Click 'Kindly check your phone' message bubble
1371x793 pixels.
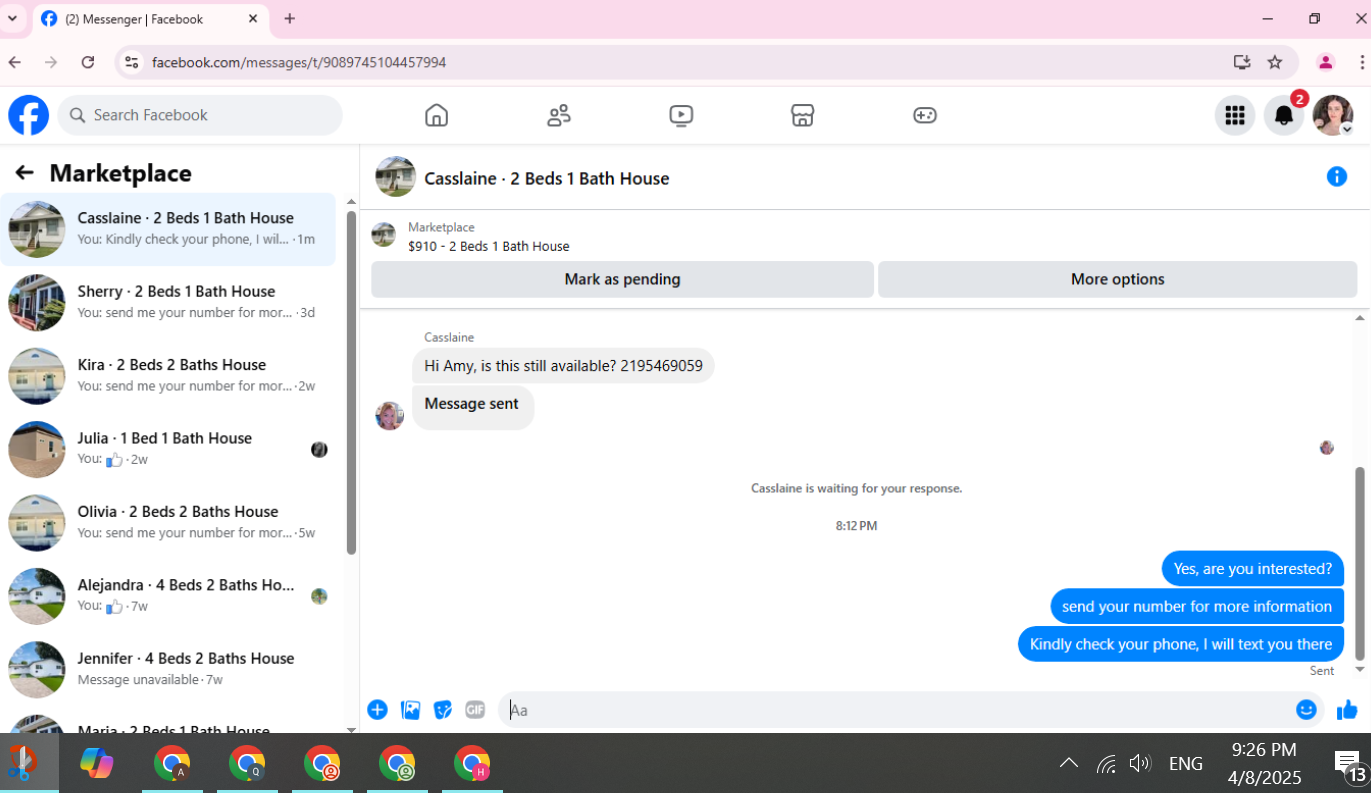(1181, 644)
